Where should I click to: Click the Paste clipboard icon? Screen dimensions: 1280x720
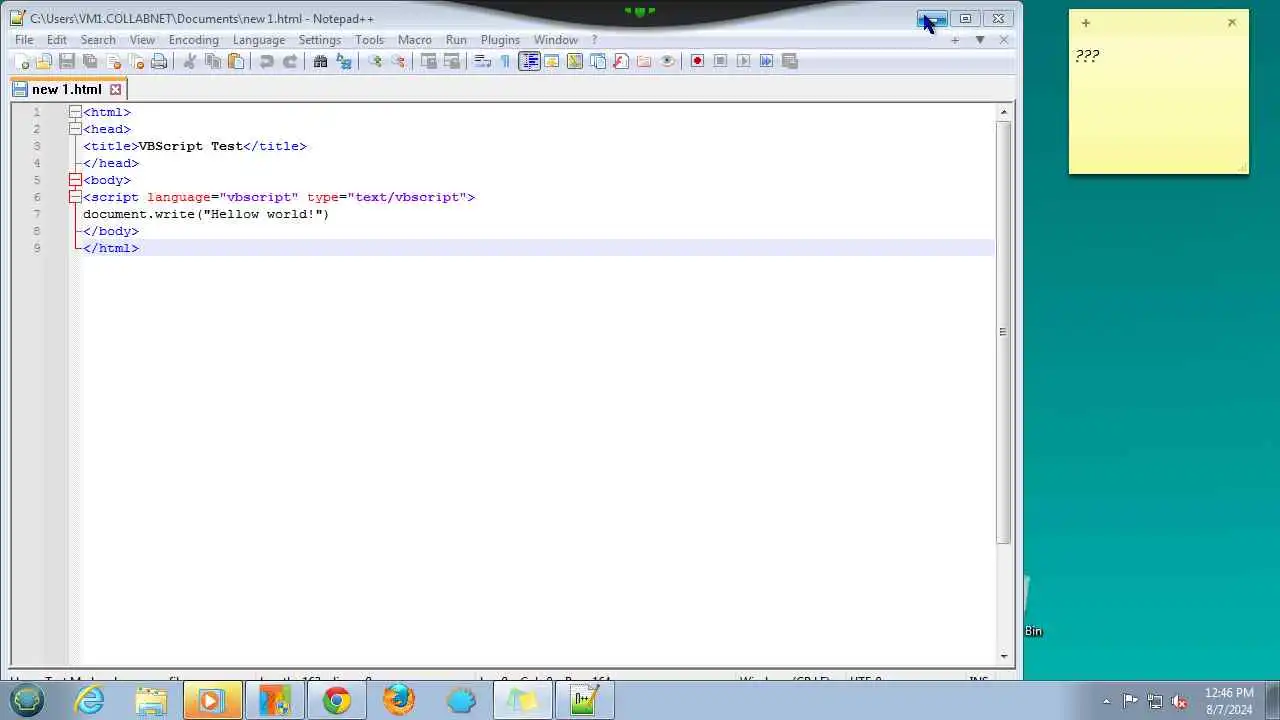tap(236, 61)
